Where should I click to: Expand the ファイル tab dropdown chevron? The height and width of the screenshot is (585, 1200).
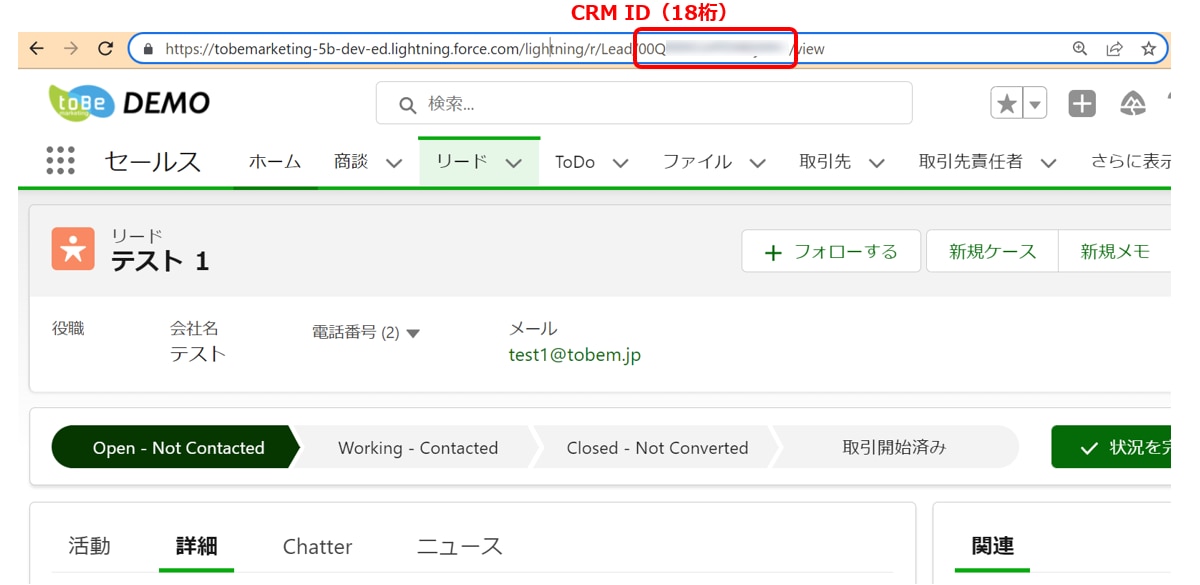(758, 163)
